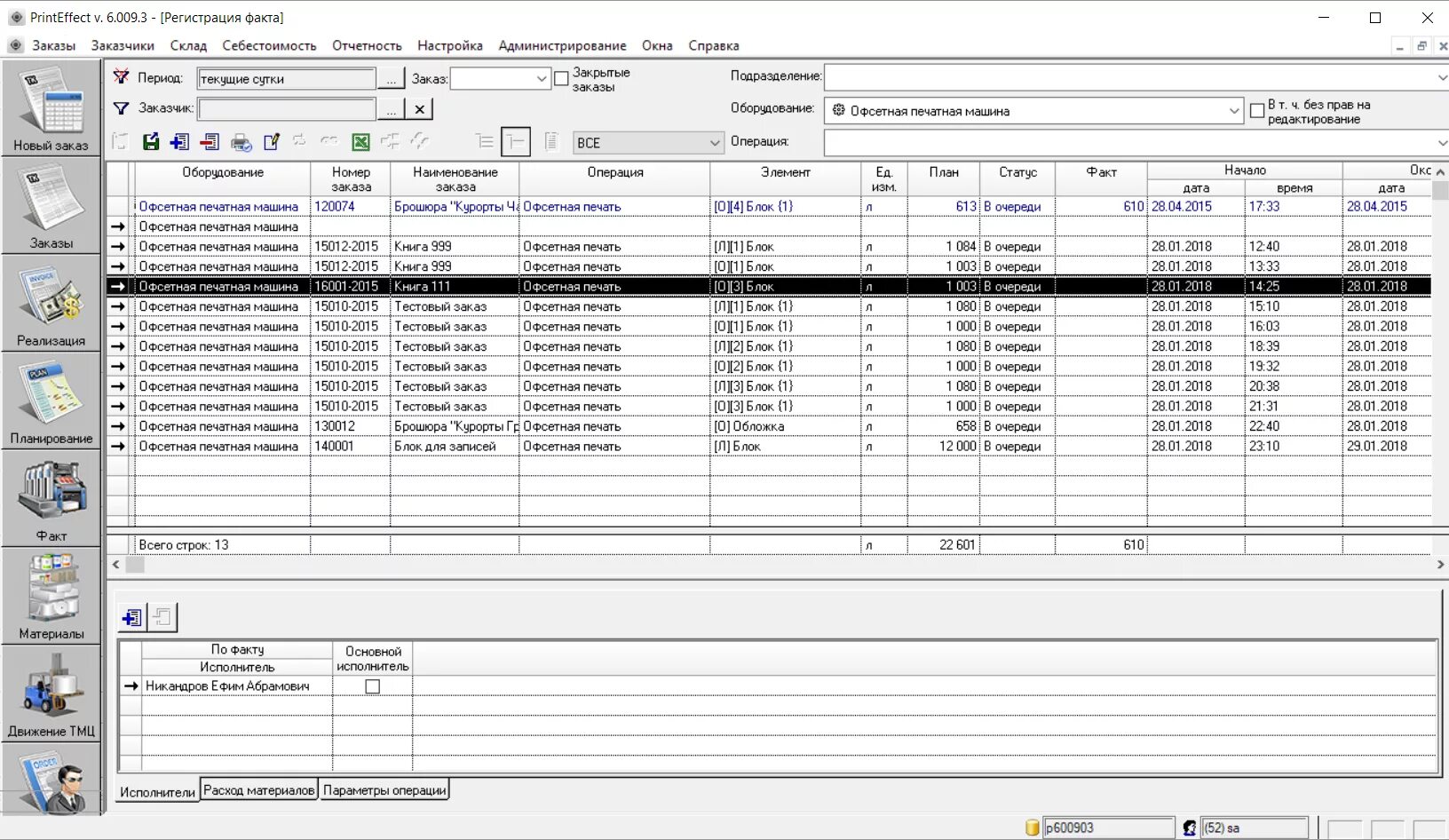
Task: Open the Оборудование dropdown
Action: 1233,111
